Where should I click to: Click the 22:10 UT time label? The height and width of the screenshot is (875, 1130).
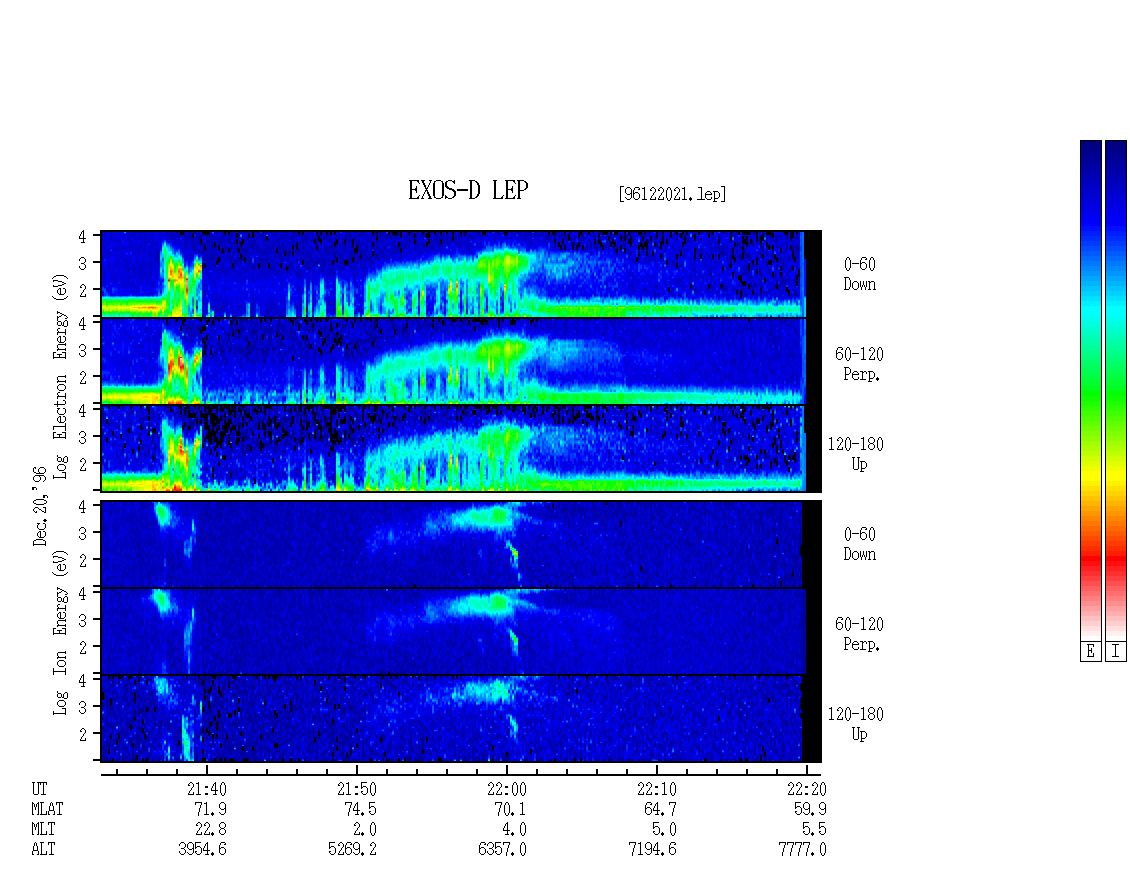point(657,789)
